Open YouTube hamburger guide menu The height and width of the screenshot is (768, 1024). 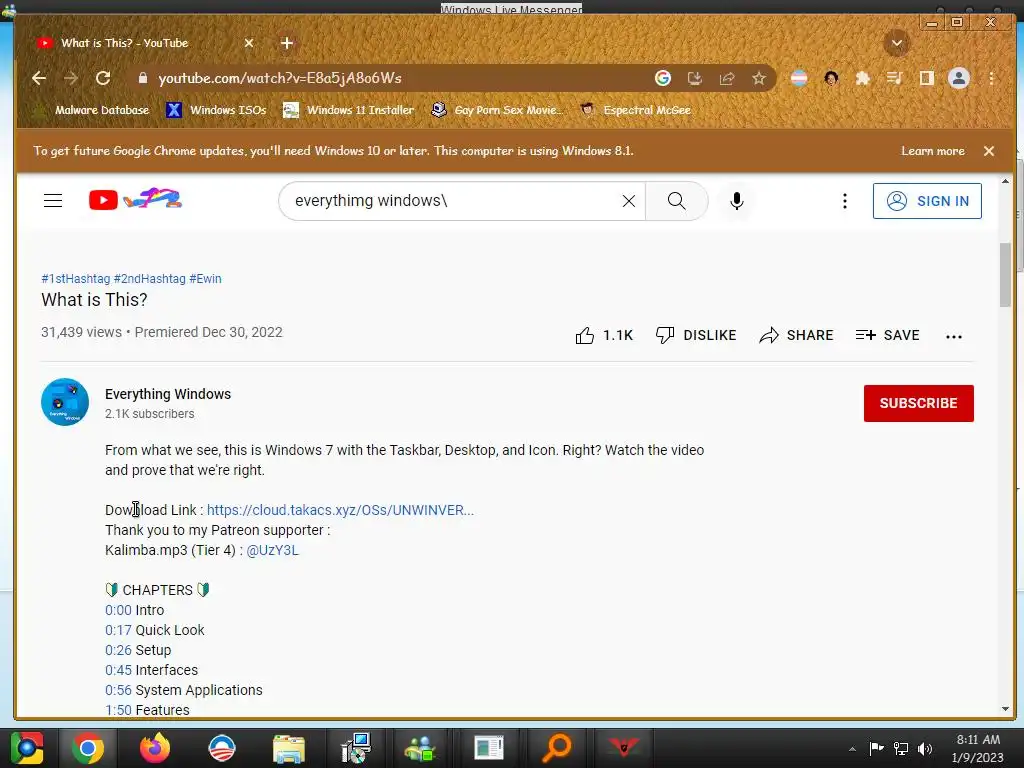[x=53, y=200]
